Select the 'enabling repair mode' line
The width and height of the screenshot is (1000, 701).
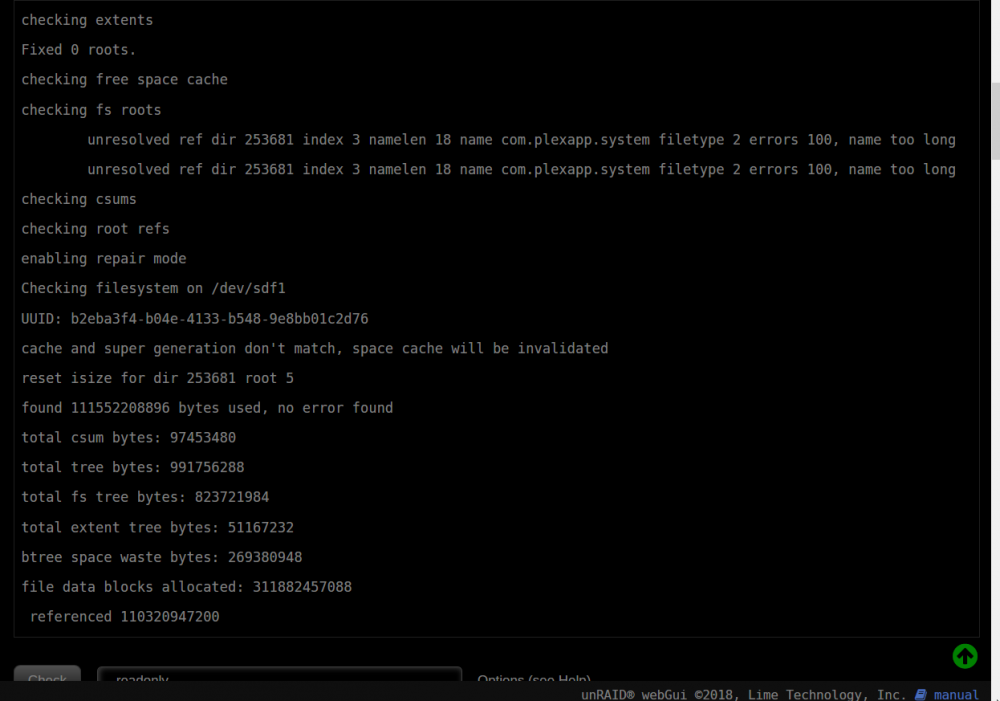point(104,259)
